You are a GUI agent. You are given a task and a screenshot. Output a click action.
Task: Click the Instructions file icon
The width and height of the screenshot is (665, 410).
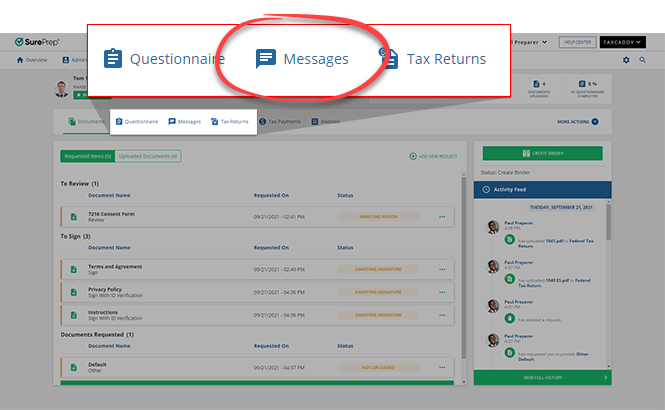(x=74, y=315)
